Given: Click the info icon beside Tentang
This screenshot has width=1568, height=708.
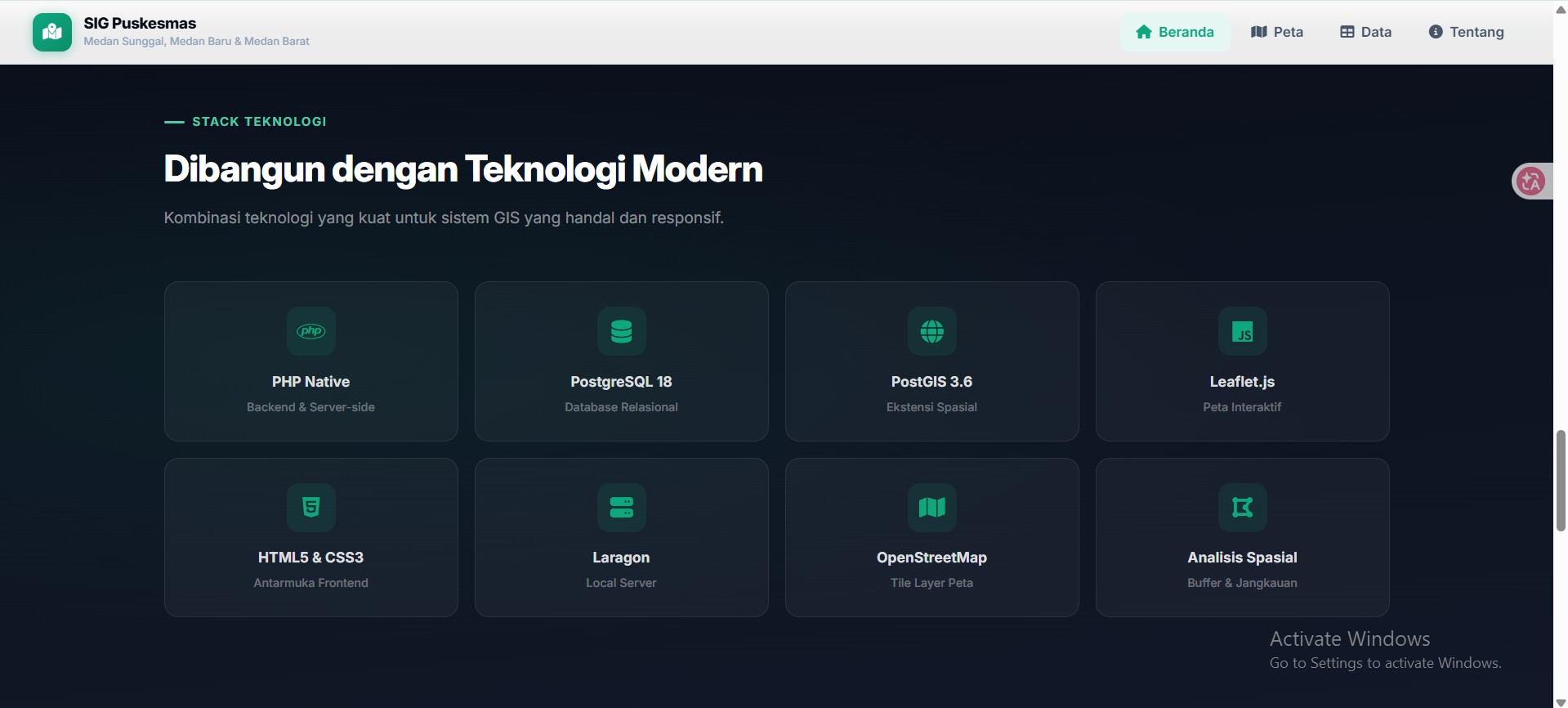Looking at the screenshot, I should (1436, 32).
